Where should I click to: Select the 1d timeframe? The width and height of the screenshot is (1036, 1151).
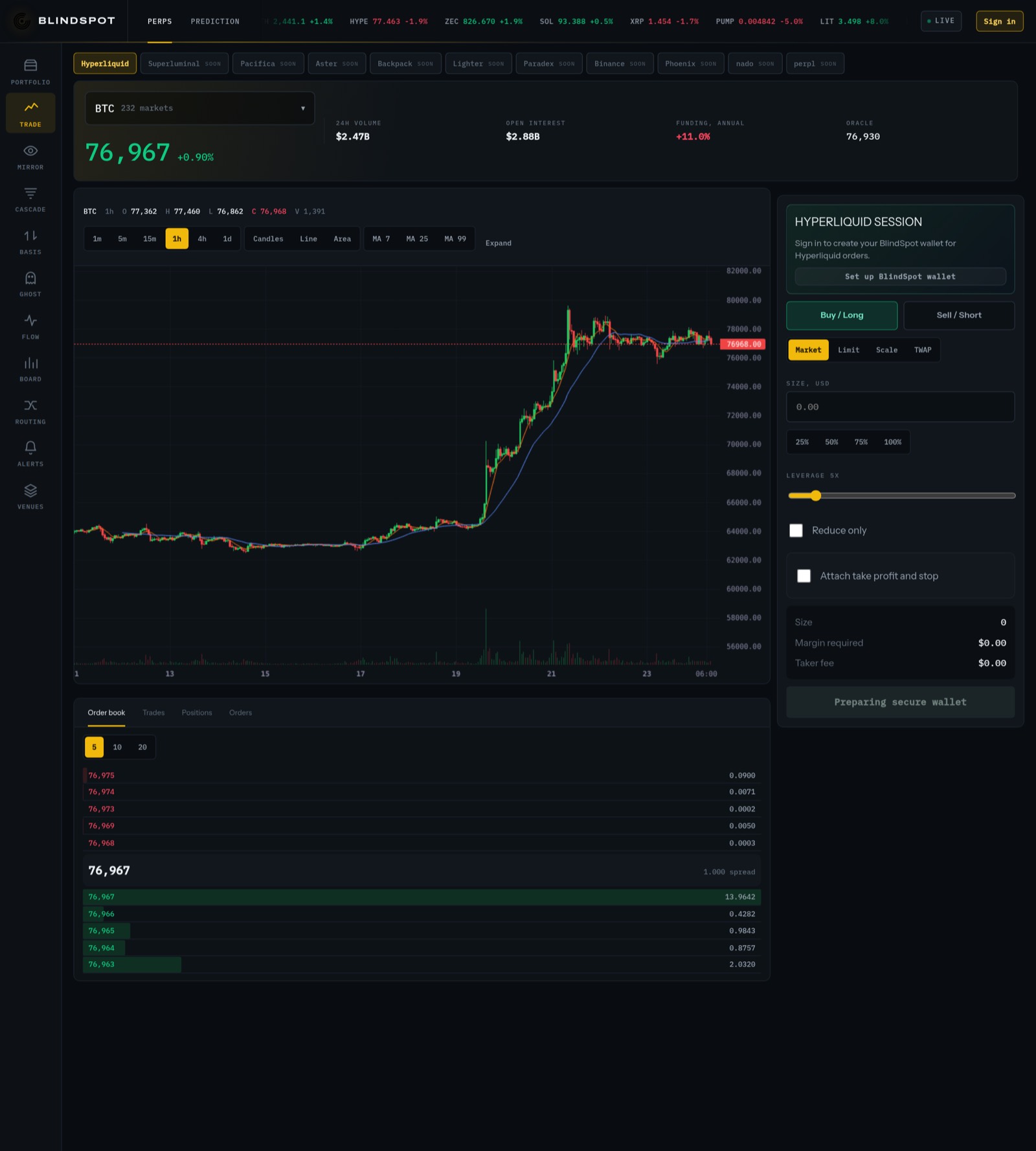(x=227, y=239)
